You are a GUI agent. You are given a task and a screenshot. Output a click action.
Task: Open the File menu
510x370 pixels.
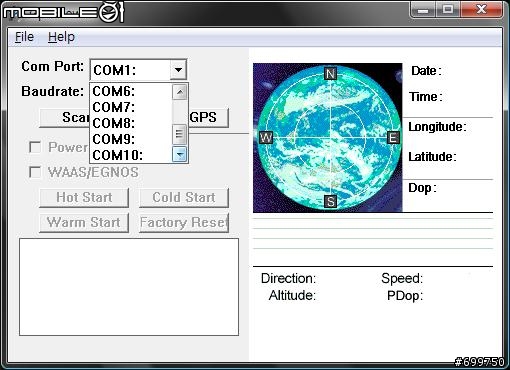(x=24, y=37)
